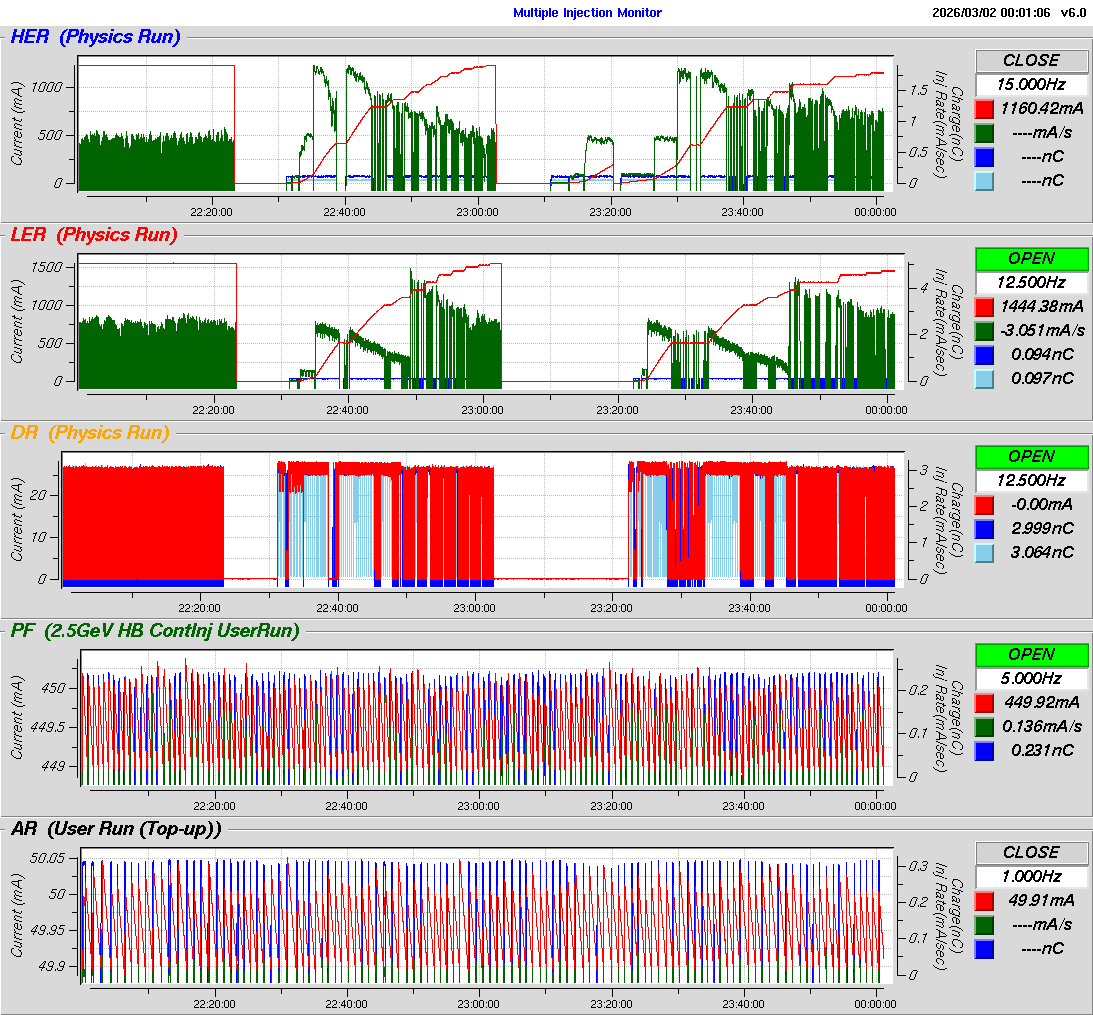
Task: Click the LER OPEN status indicator
Action: pyautogui.click(x=1031, y=258)
